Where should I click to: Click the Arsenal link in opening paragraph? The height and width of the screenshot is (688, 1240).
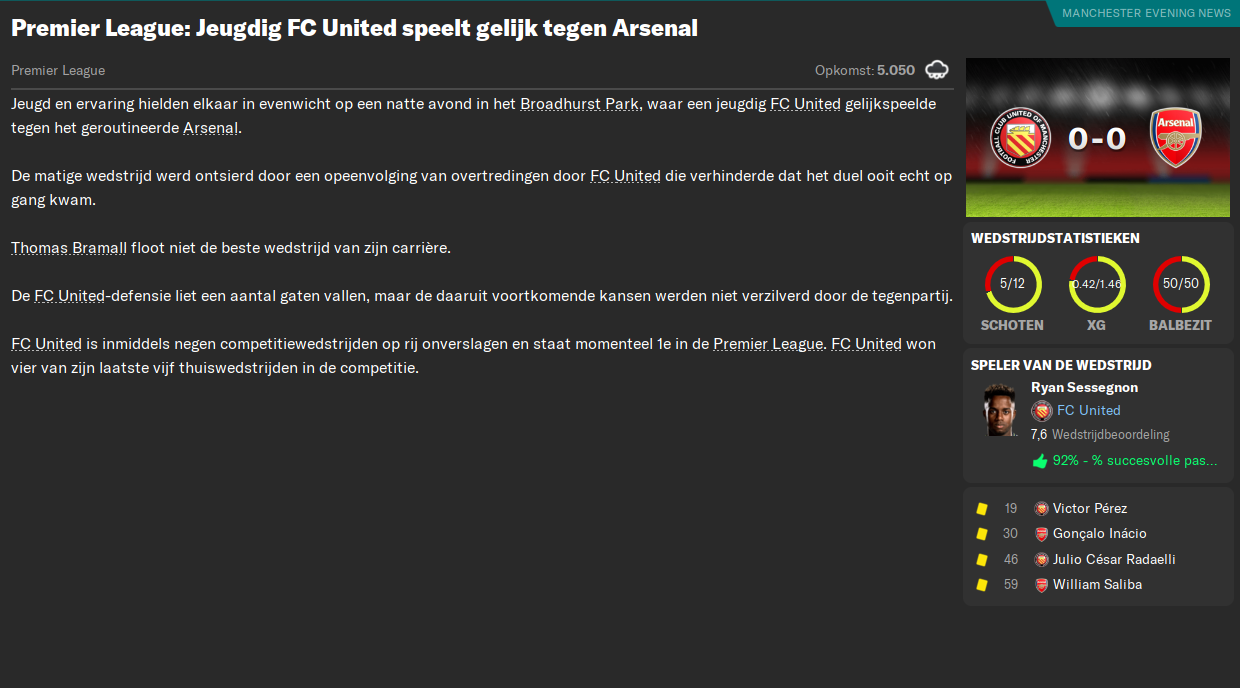212,127
